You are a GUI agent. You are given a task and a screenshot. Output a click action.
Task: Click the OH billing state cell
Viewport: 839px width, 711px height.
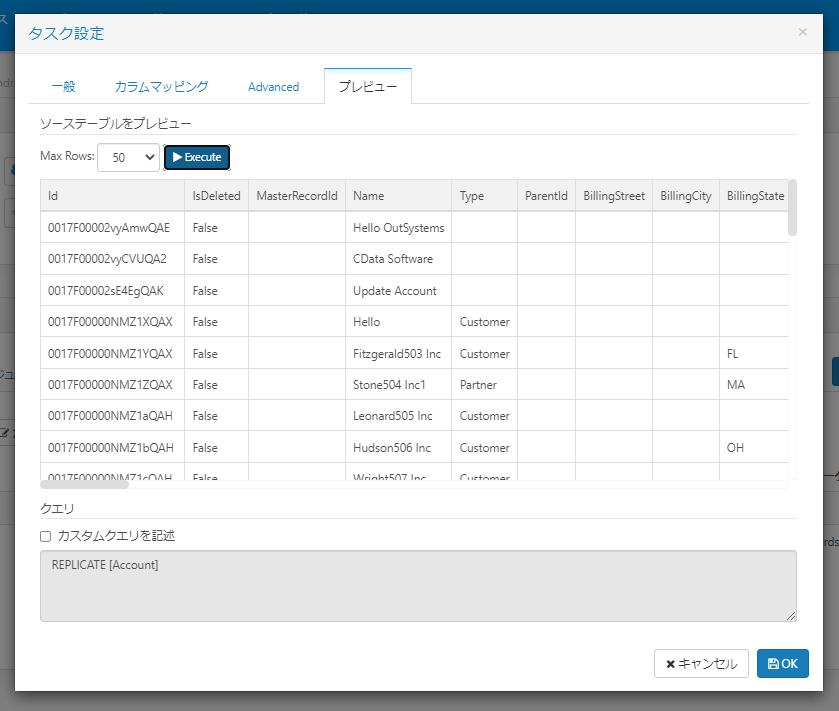(754, 447)
